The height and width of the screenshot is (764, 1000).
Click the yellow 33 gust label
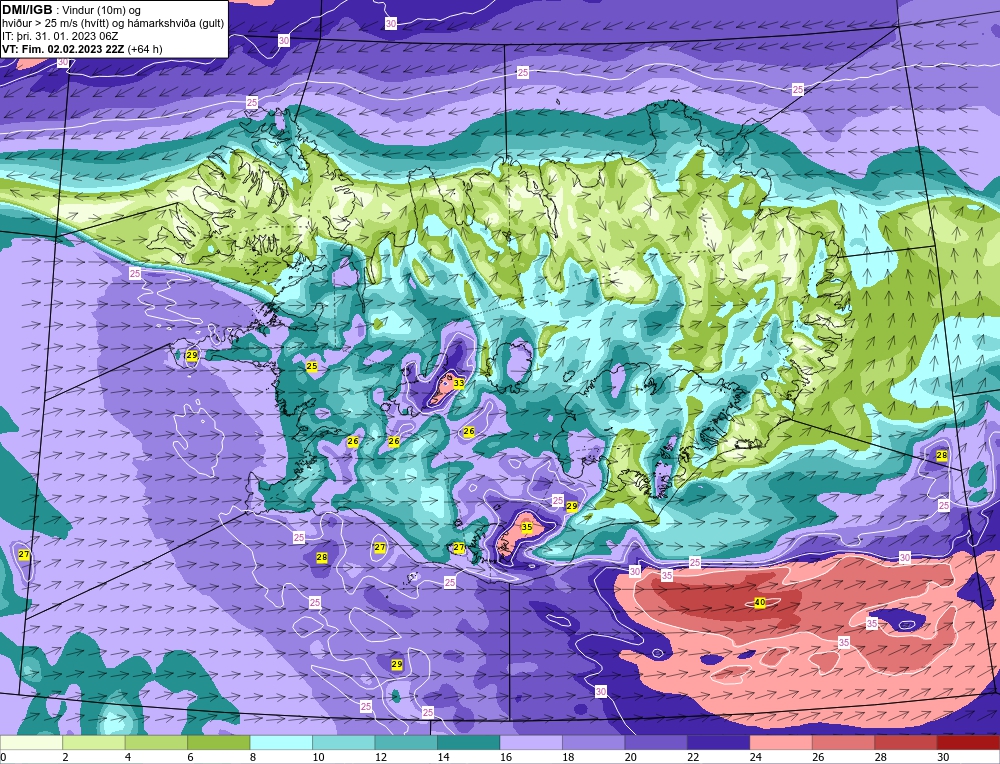(459, 383)
